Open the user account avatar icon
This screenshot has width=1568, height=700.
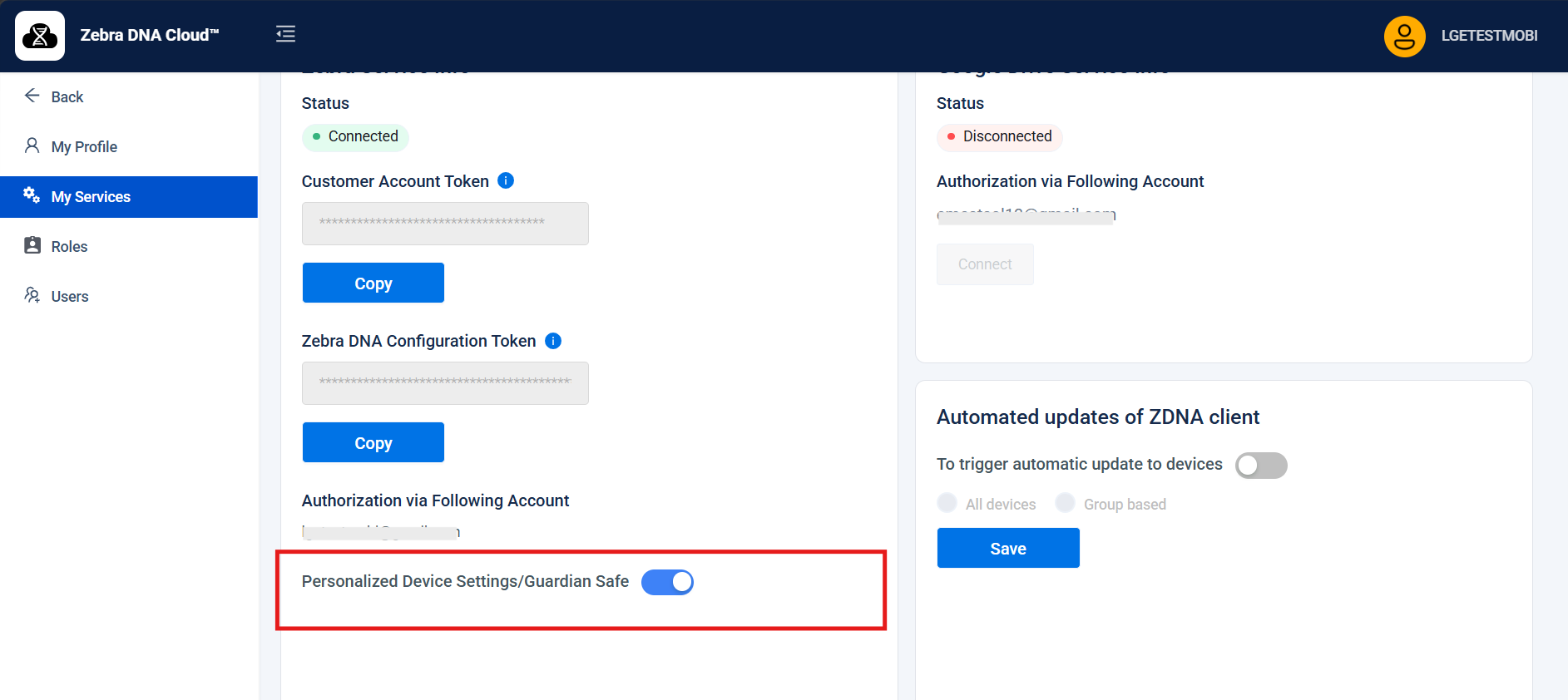[x=1404, y=36]
